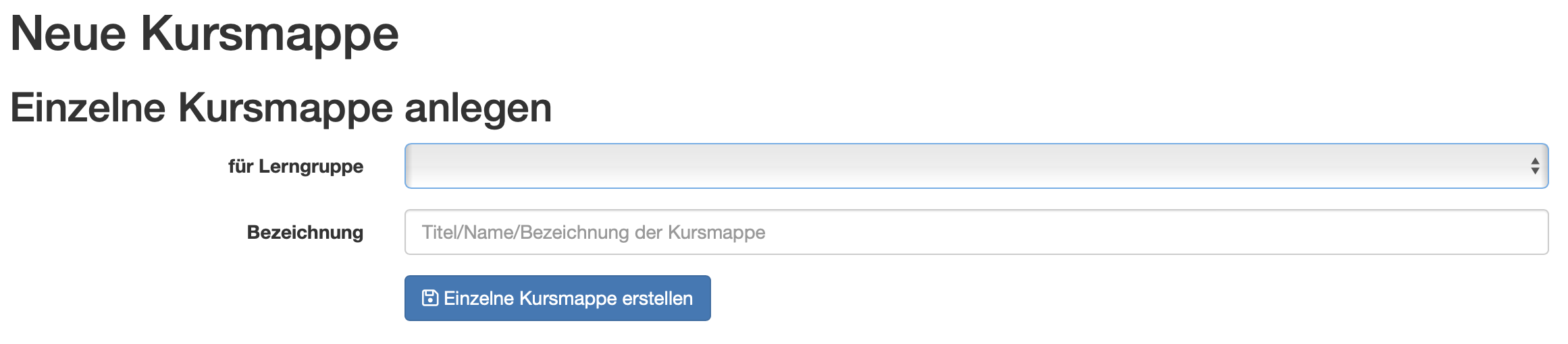Click the Einzelne Kursmappe anlegen heading
Viewport: 1568px width, 344px height.
[281, 108]
